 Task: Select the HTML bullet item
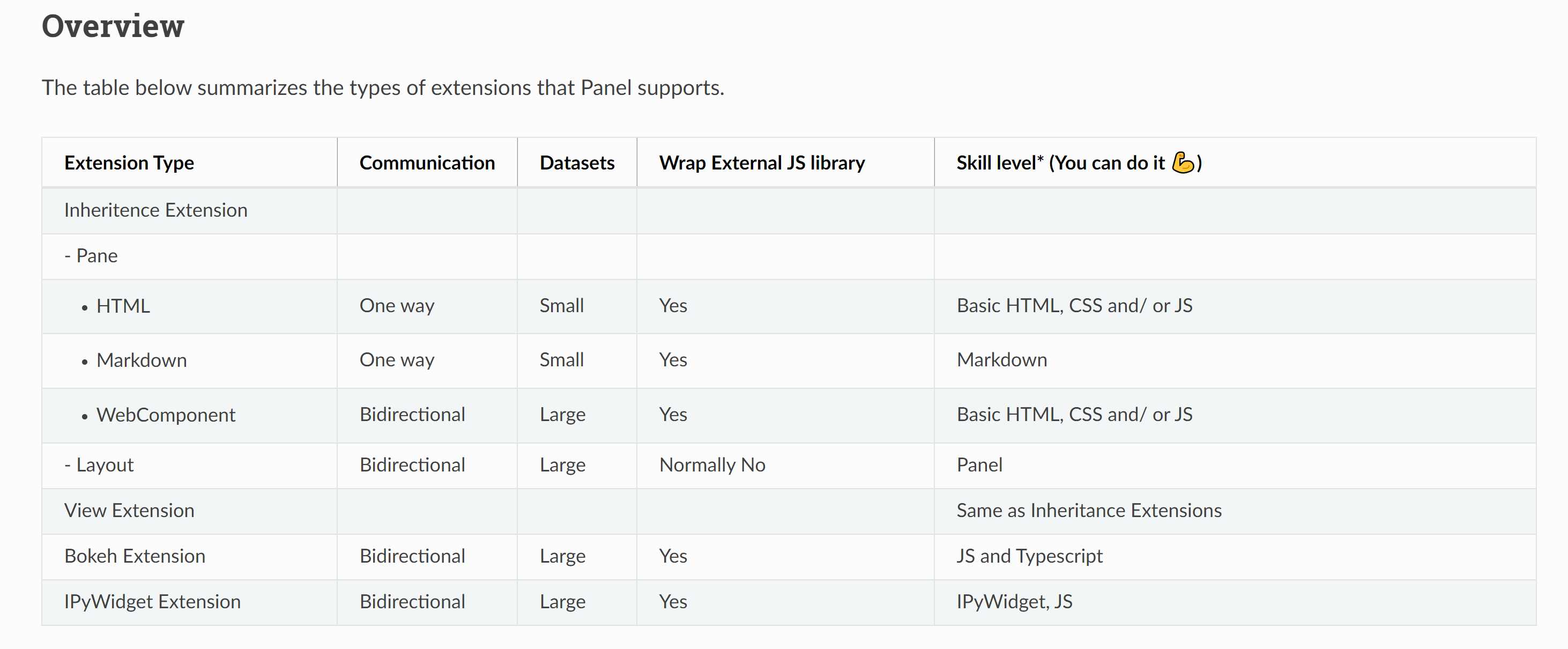point(123,306)
